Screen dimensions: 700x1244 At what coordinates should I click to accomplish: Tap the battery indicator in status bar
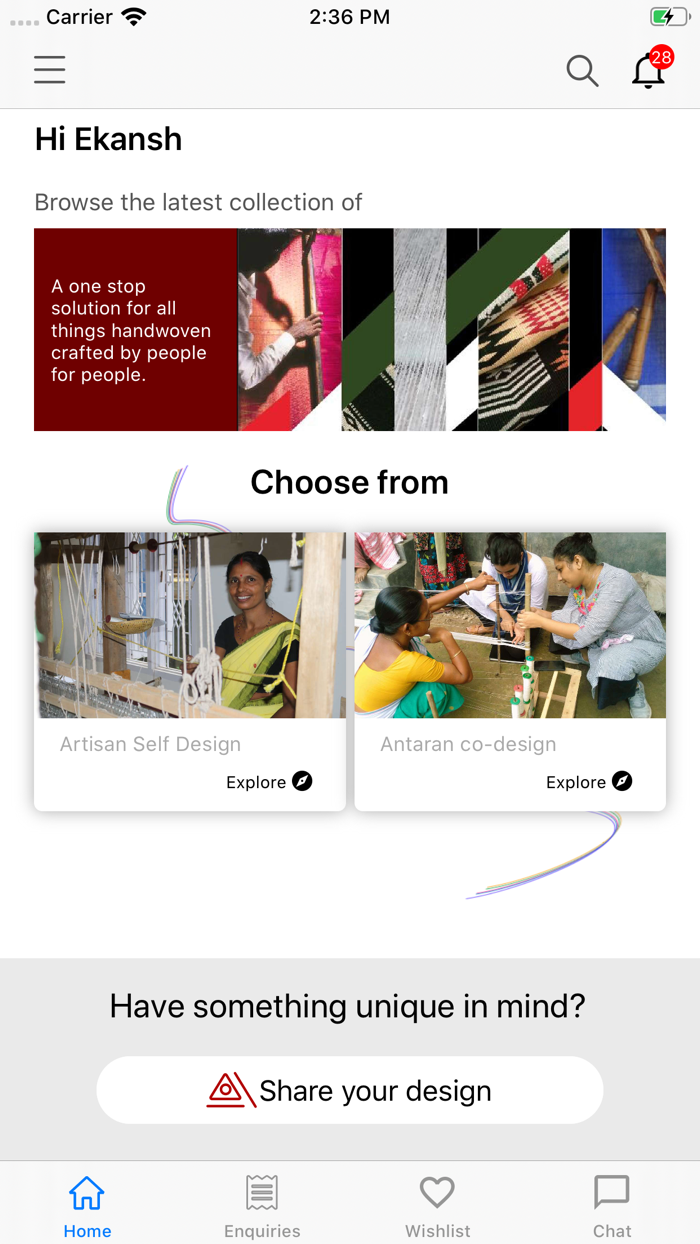[668, 17]
